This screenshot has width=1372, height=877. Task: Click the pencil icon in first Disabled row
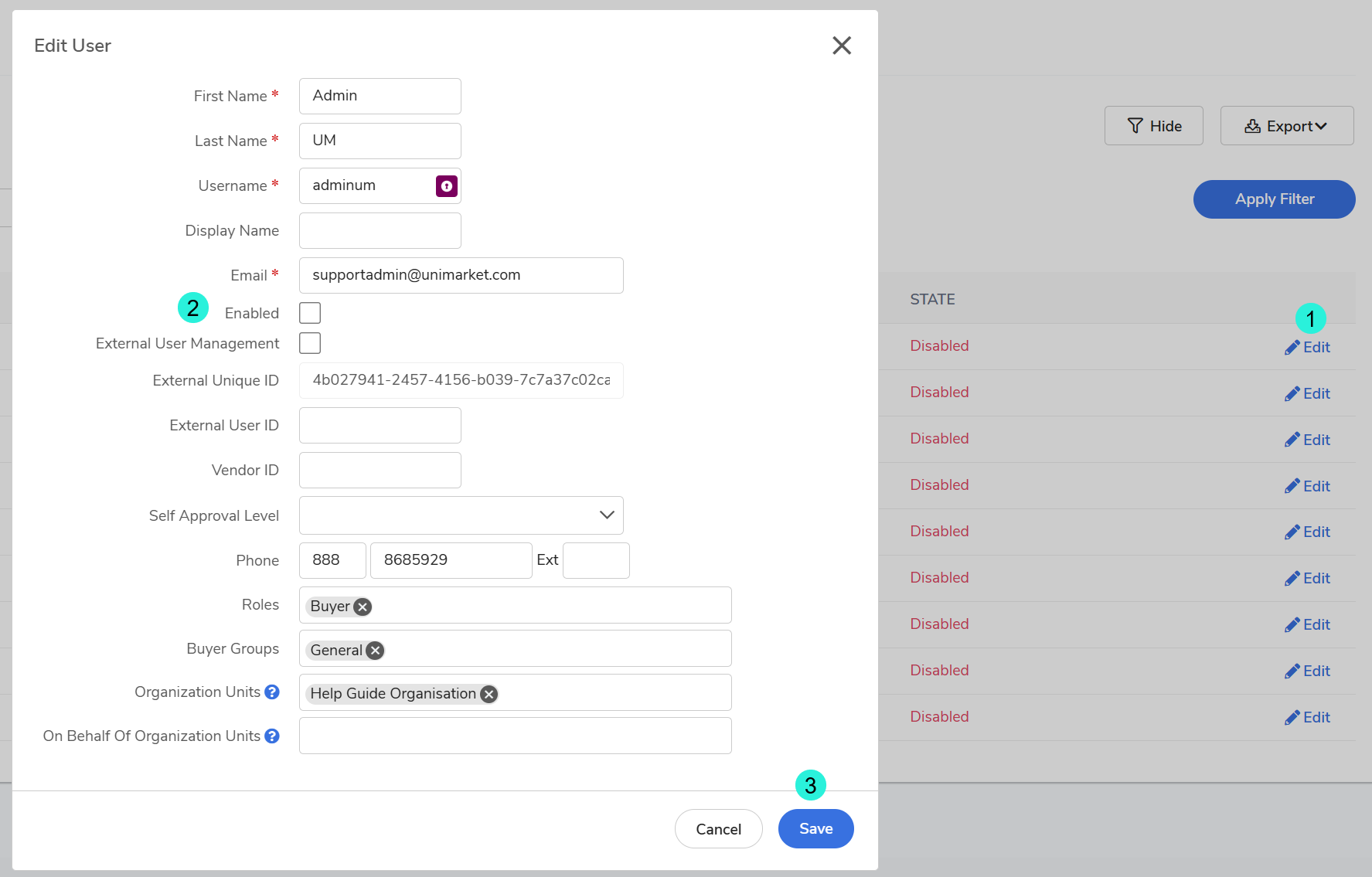[1292, 348]
